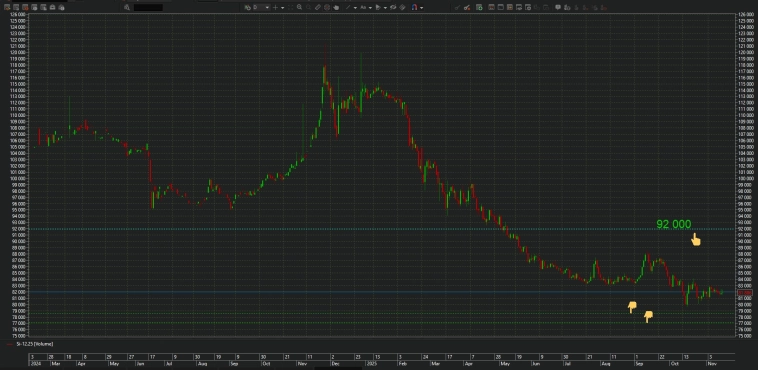
Task: Select the ruler measurement tool
Action: tap(318, 7)
